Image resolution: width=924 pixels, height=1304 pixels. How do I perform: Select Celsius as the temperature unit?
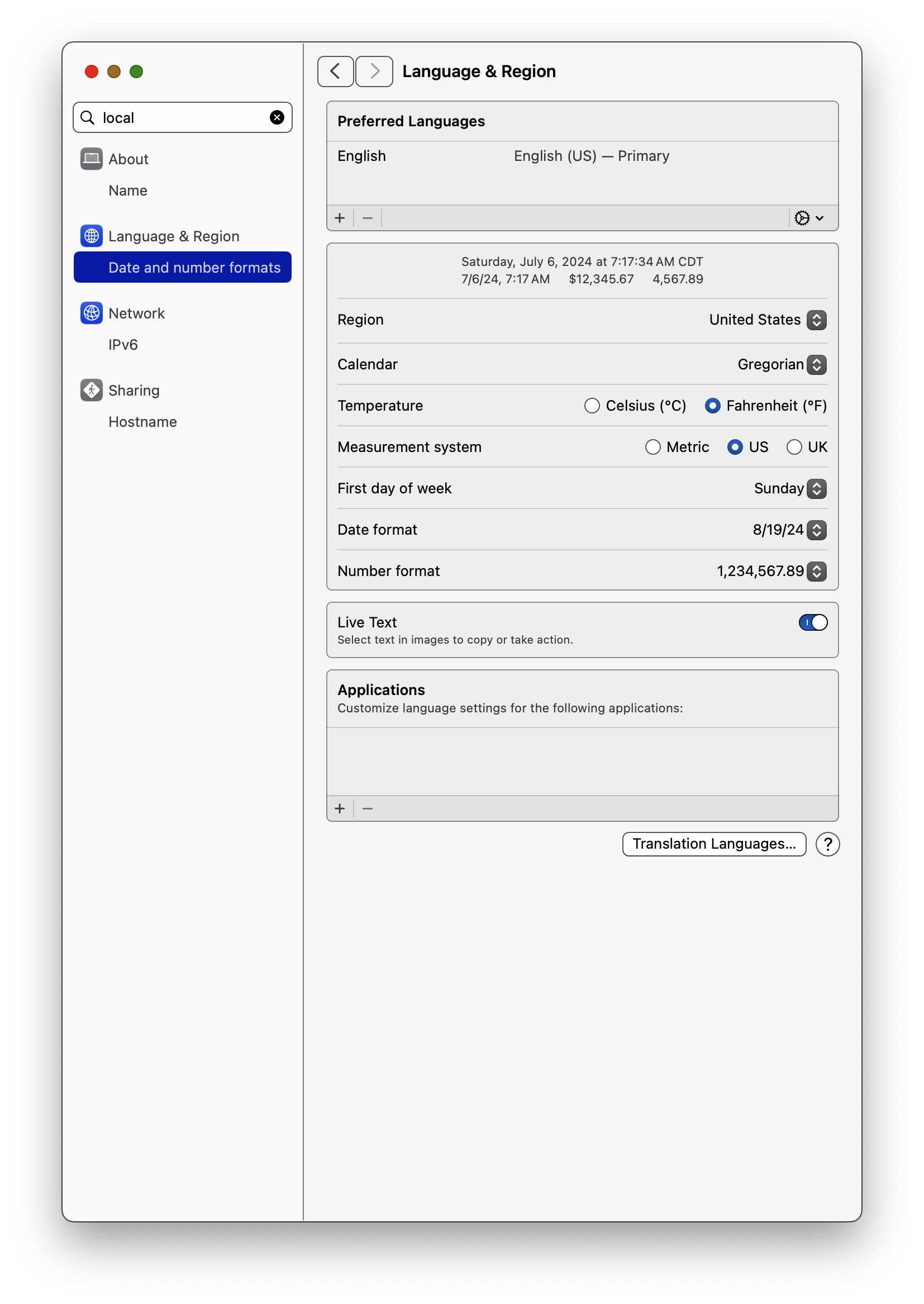pyautogui.click(x=592, y=406)
